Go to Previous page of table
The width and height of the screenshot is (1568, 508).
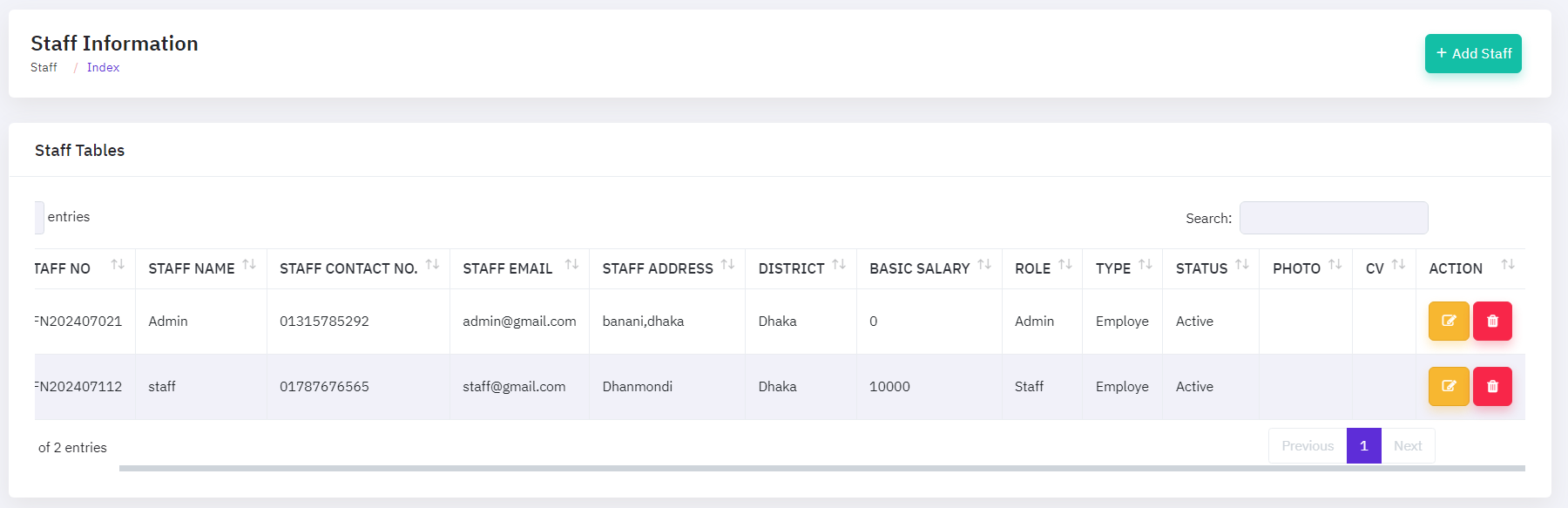[1307, 446]
